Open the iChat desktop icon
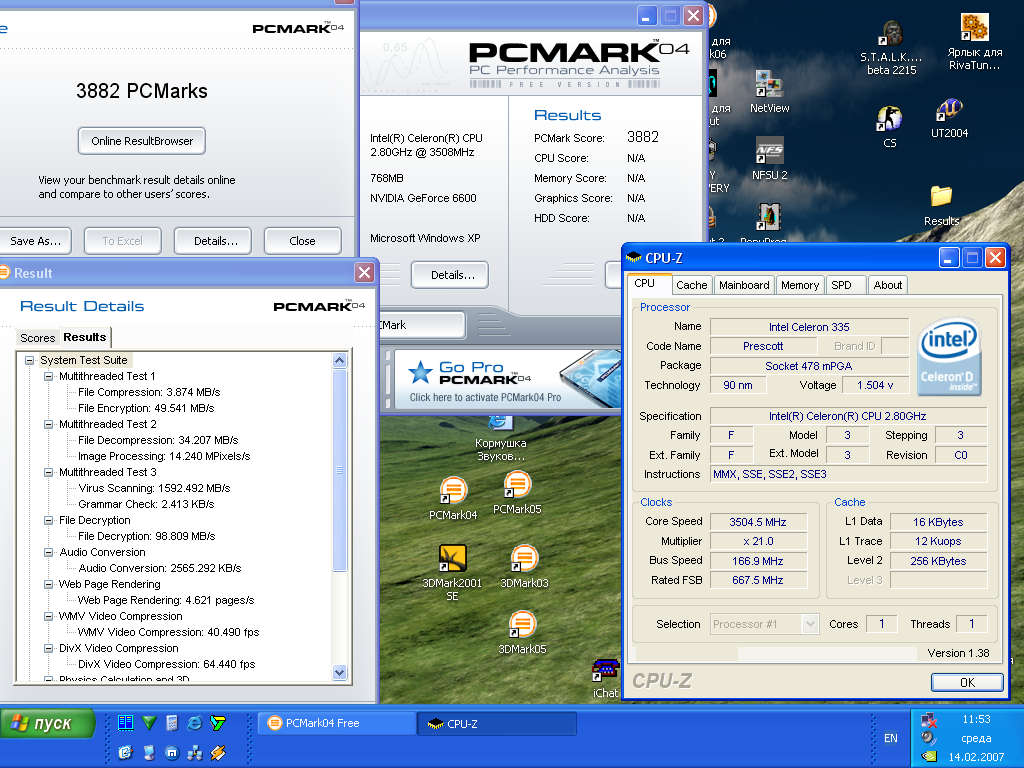The image size is (1024, 768). coord(605,679)
